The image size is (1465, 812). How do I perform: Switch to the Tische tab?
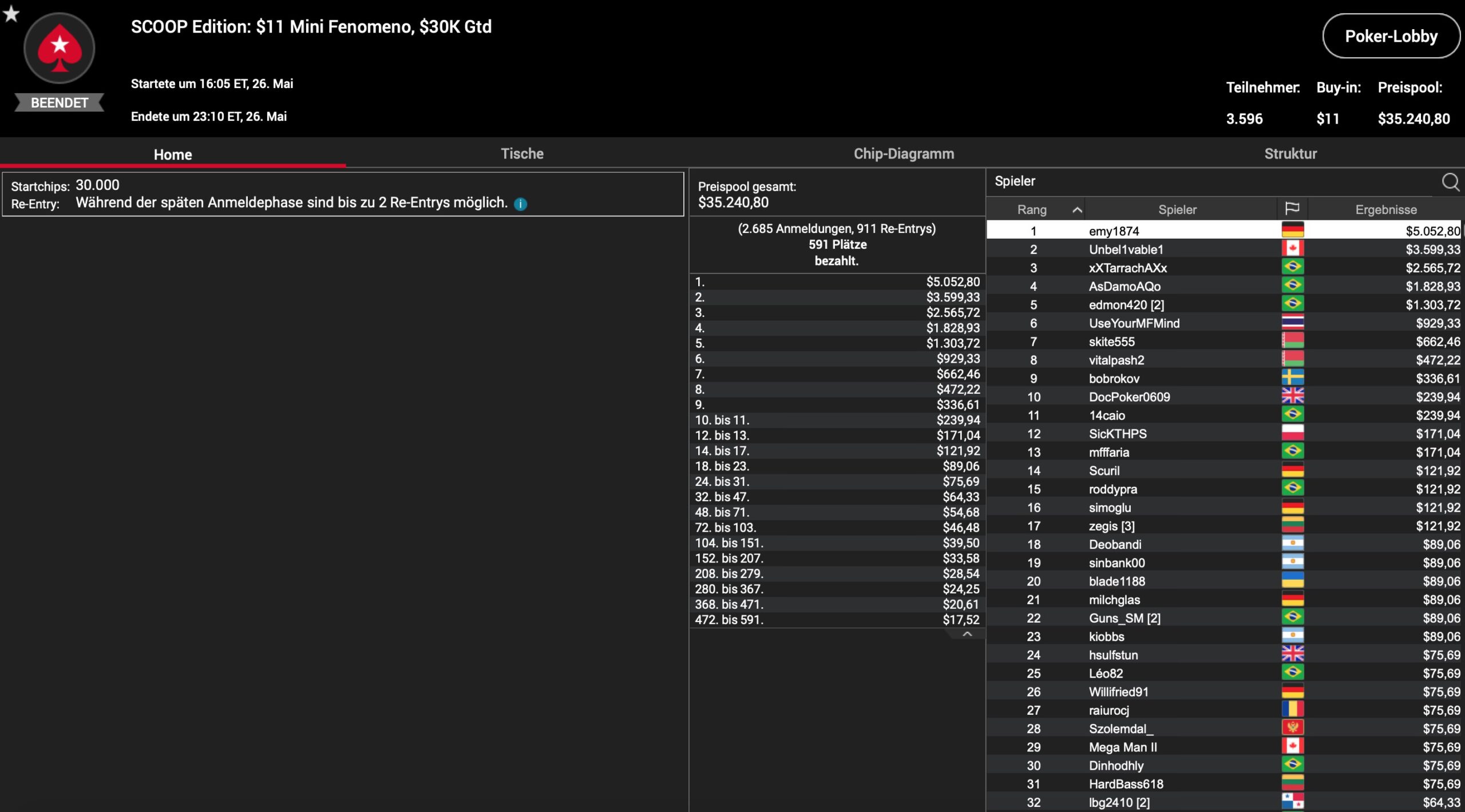(x=522, y=153)
